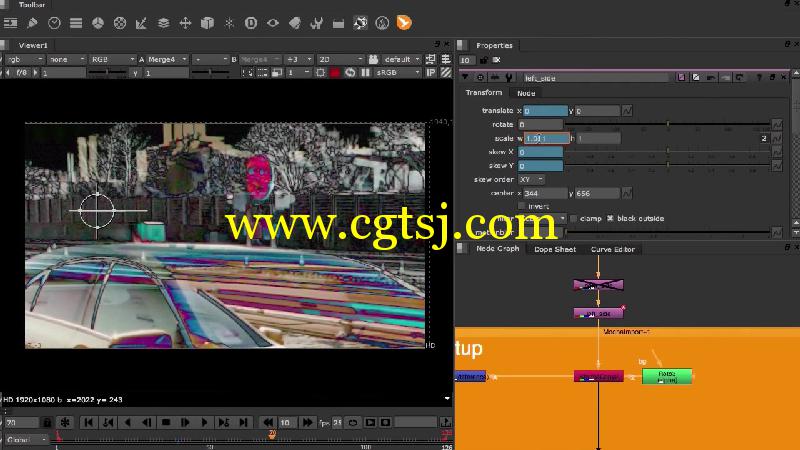Select the Curve Editor tab
Viewport: 800px width, 450px height.
(x=613, y=249)
